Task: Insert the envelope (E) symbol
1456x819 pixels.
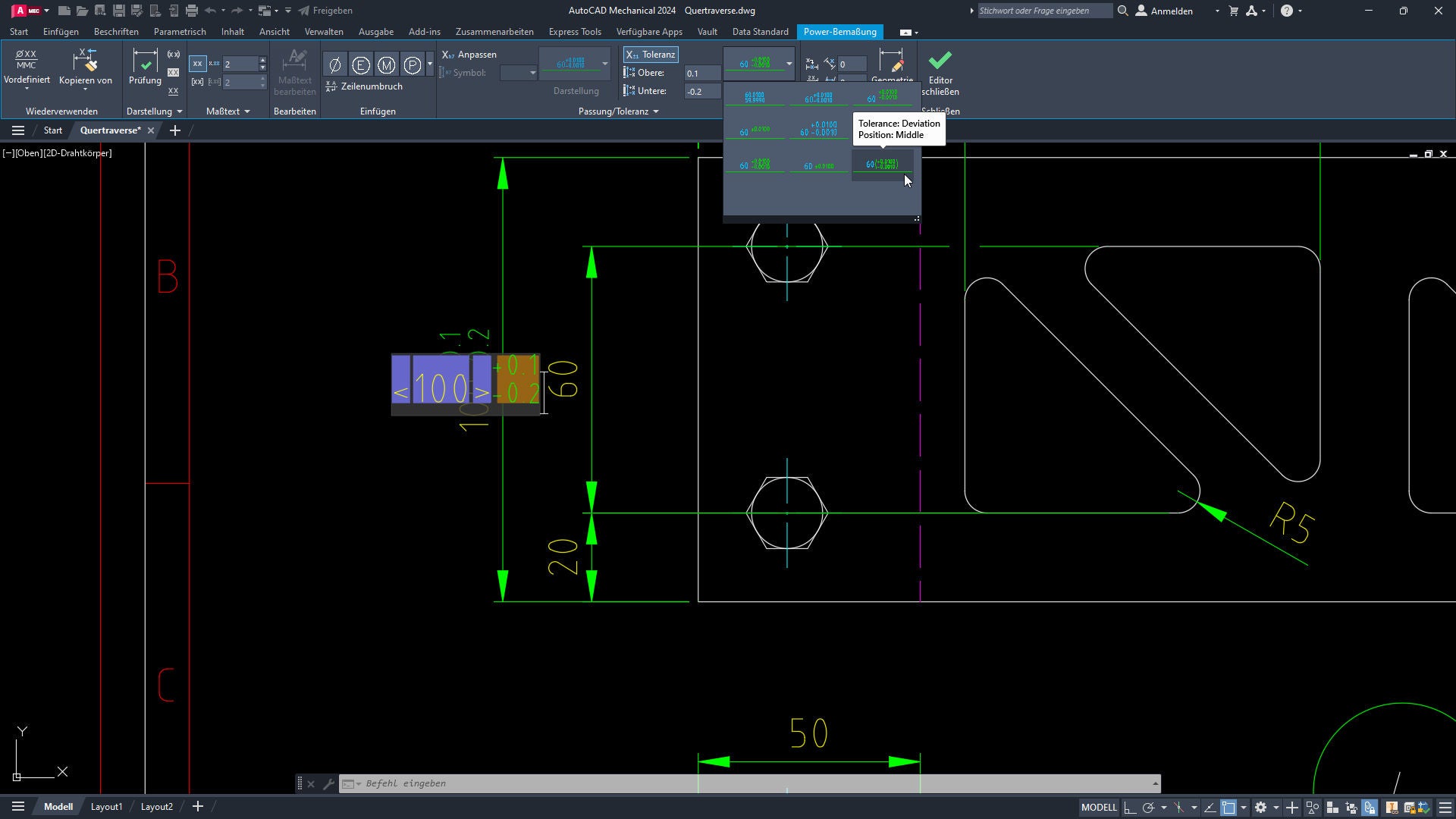Action: point(360,65)
